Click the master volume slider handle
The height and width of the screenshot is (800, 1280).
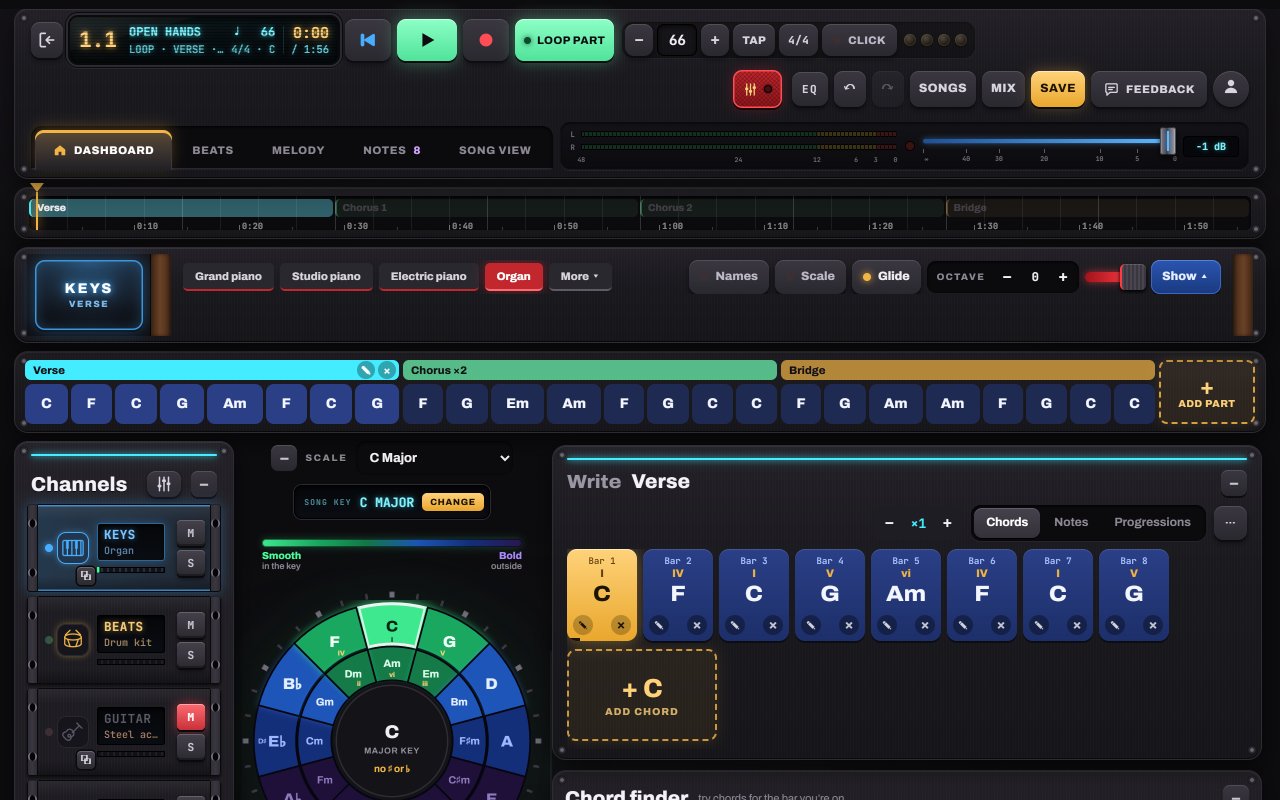[1167, 141]
